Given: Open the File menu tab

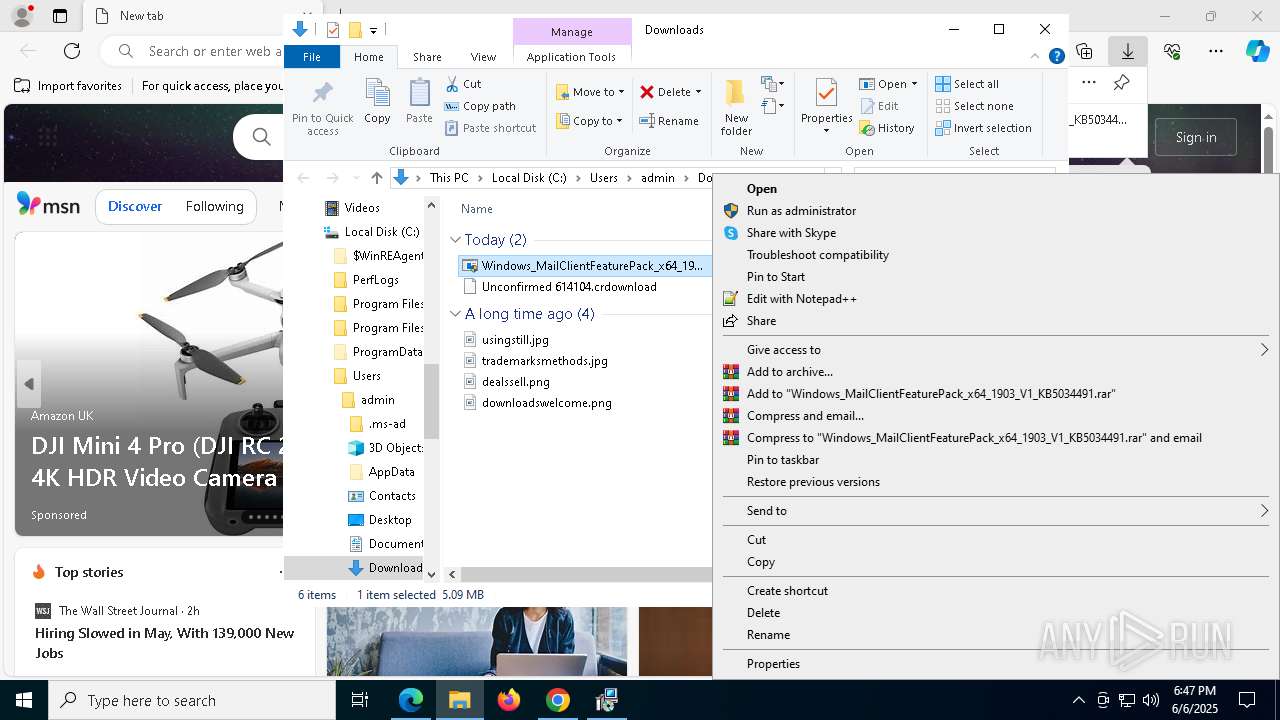Looking at the screenshot, I should coord(312,57).
